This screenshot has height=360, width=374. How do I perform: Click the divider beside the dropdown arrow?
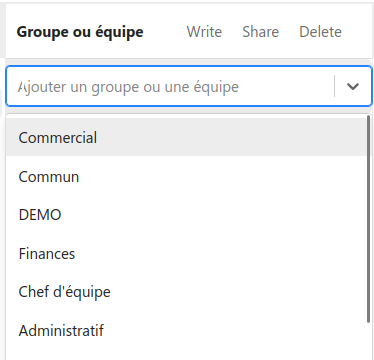coord(334,86)
